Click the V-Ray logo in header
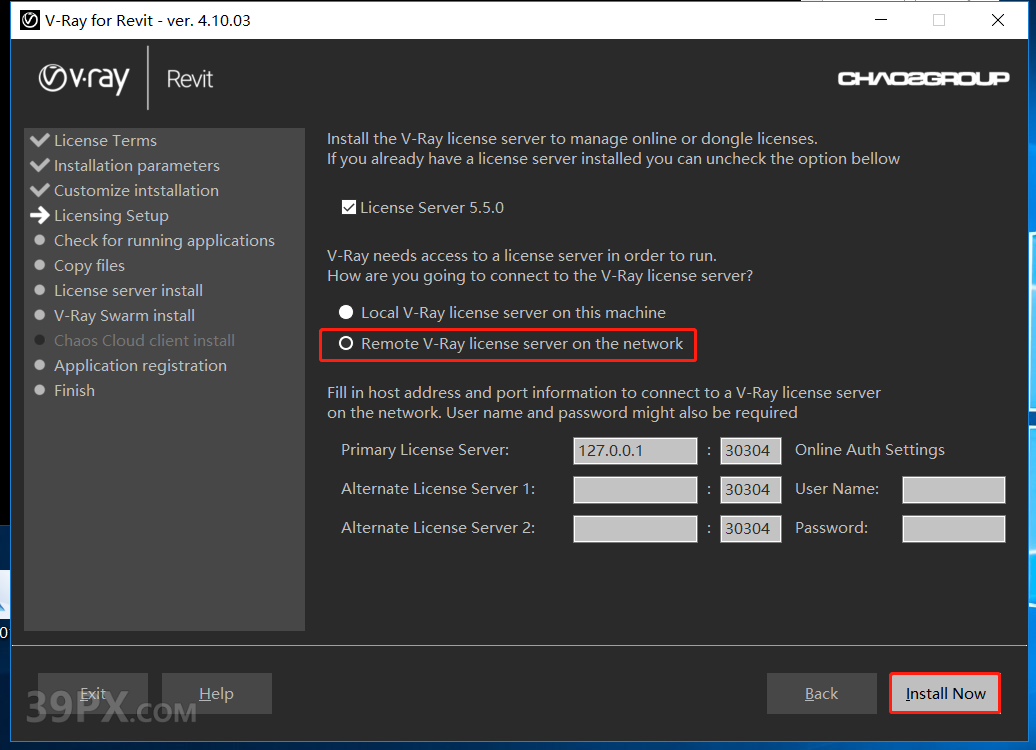The width and height of the screenshot is (1036, 750). tap(84, 79)
